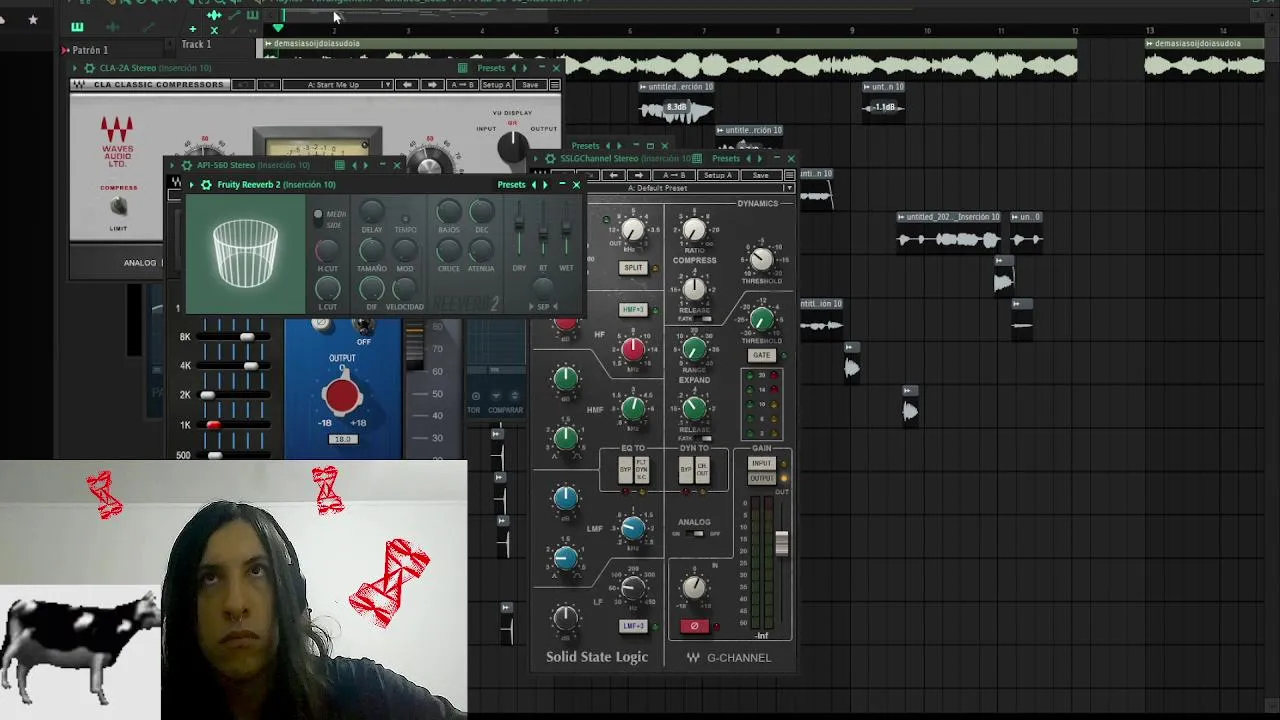Click A→B copy in CLA-2A toolbar

point(462,85)
